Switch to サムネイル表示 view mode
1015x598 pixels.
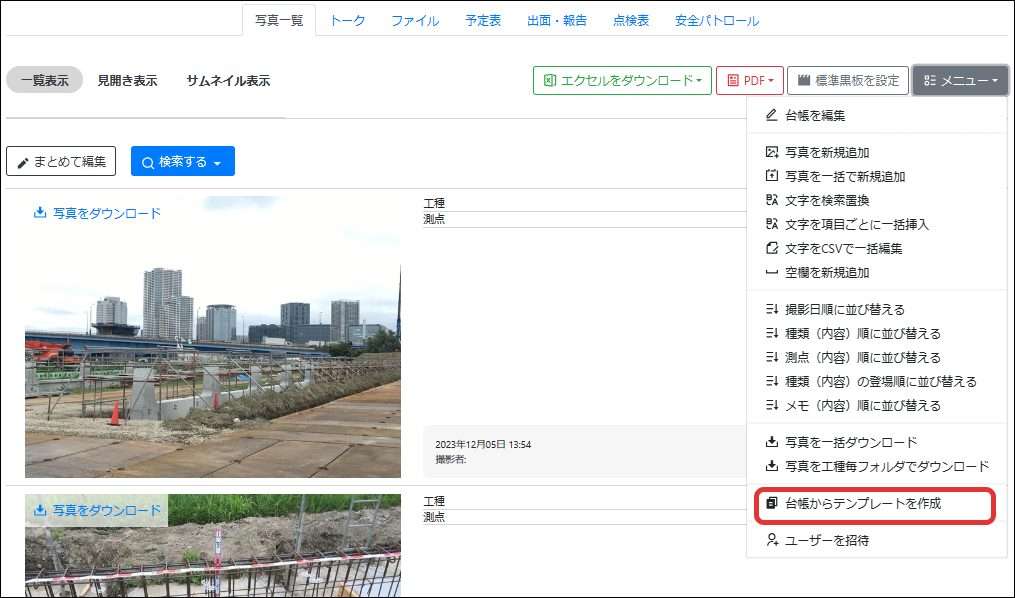pos(228,81)
